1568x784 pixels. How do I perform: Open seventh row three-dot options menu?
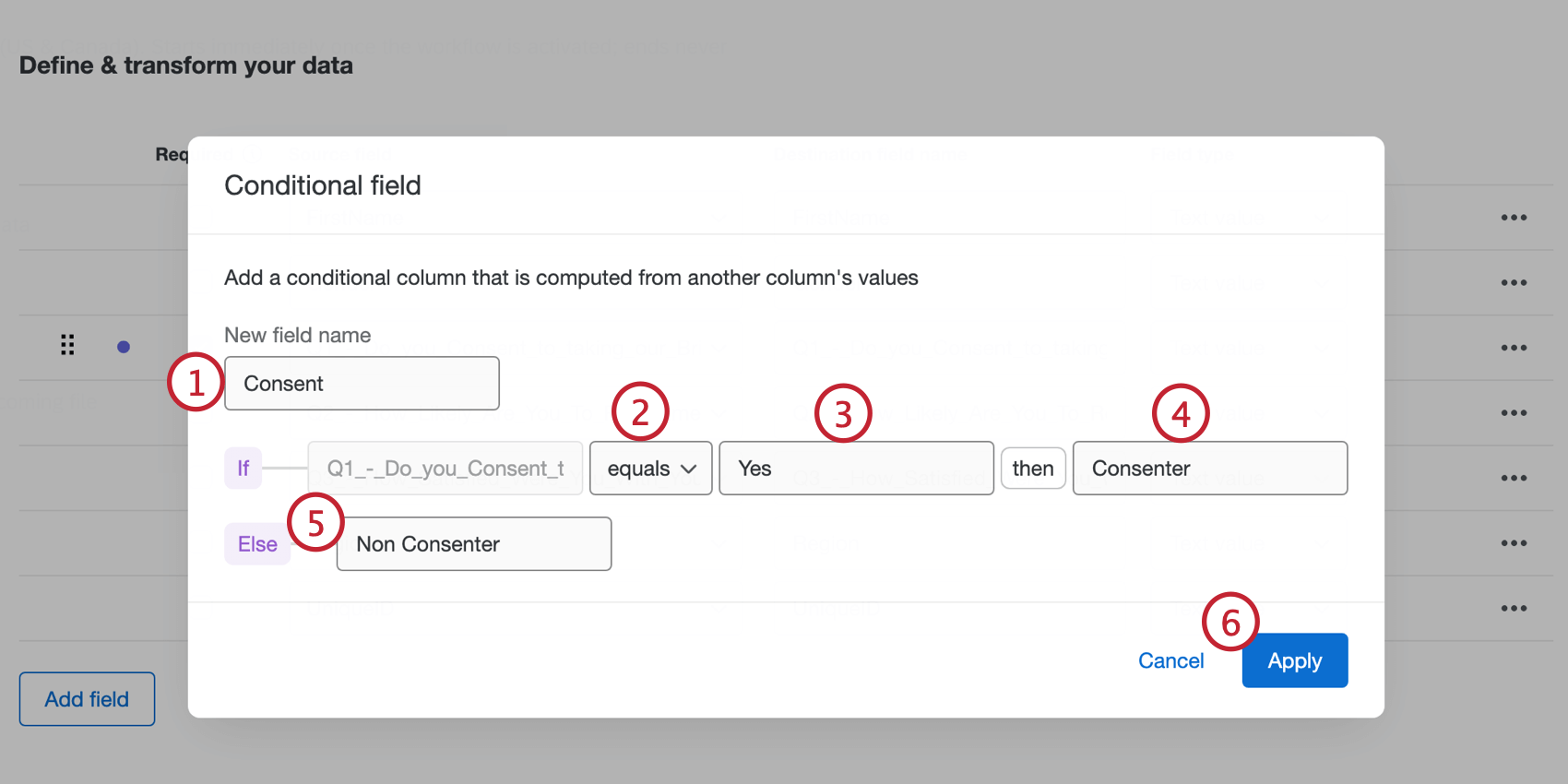[x=1514, y=609]
